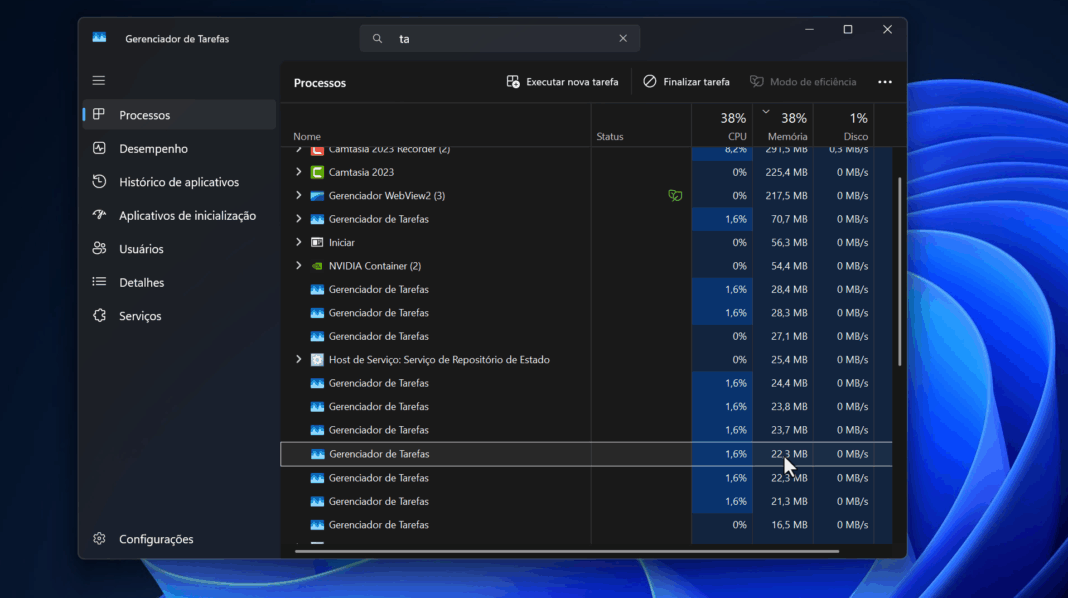Click the Host de Serviço gear icon
1068x598 pixels.
coord(317,360)
